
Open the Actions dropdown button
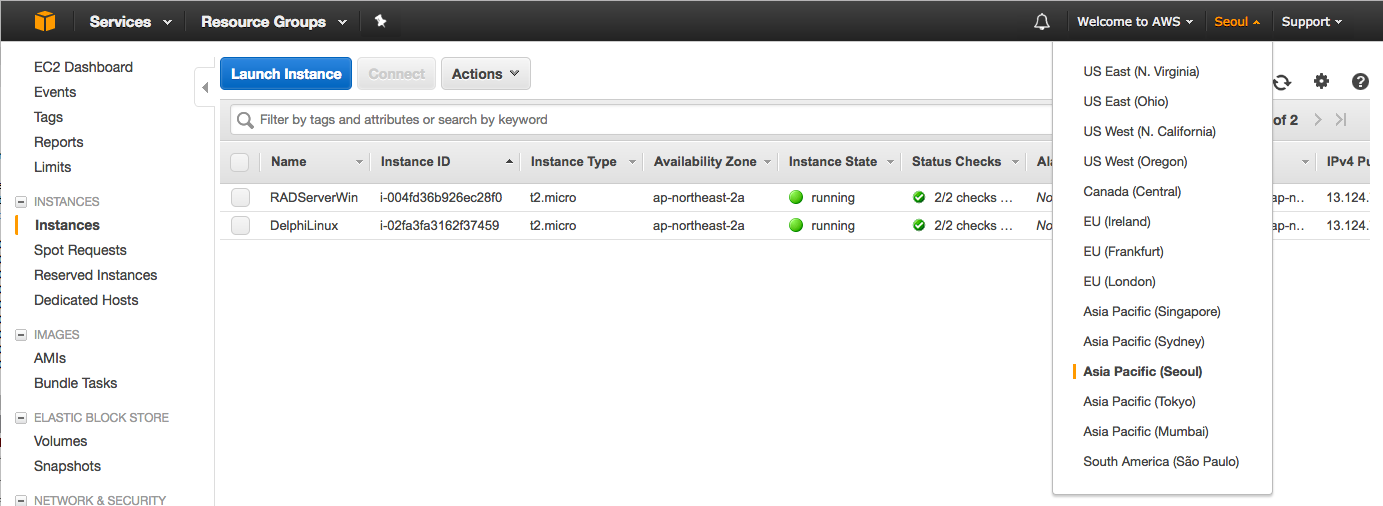tap(486, 74)
